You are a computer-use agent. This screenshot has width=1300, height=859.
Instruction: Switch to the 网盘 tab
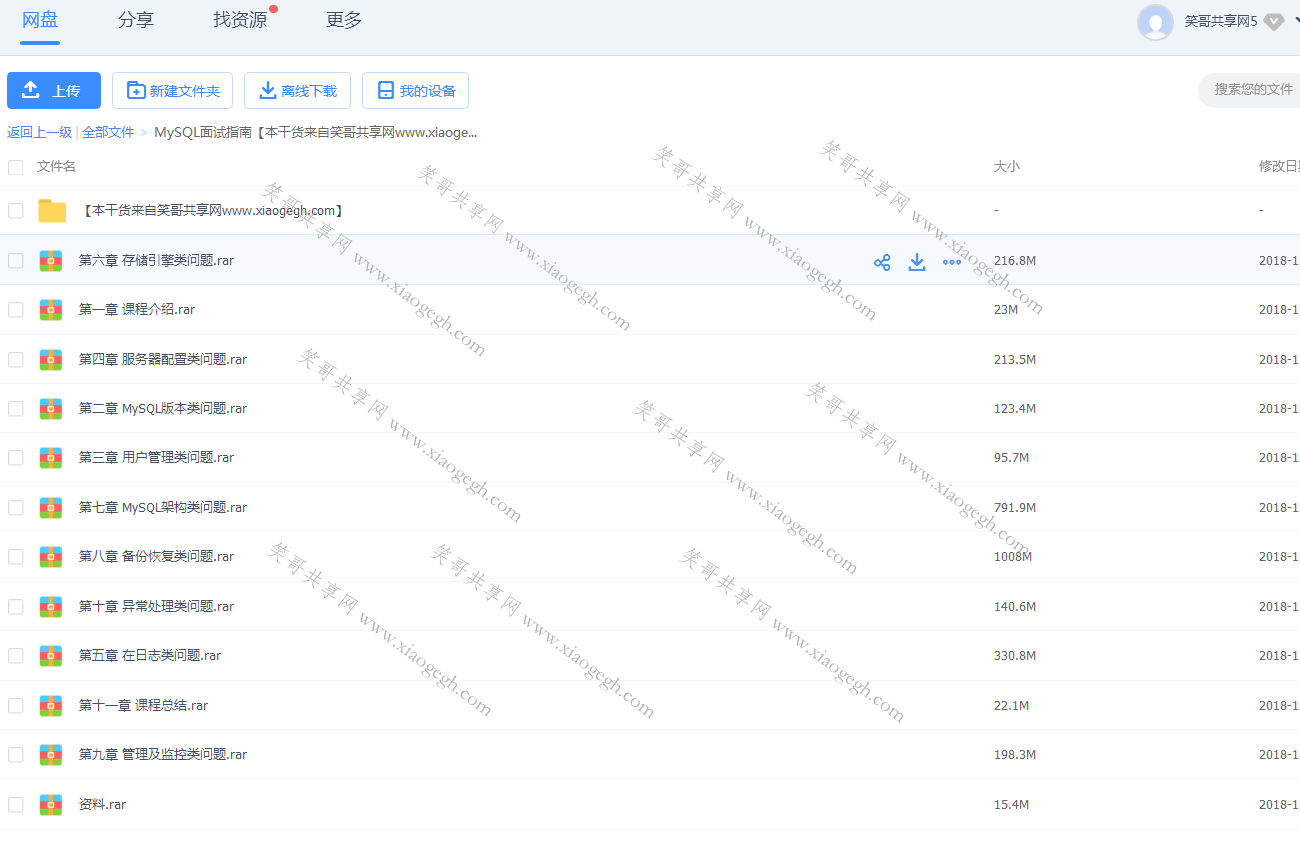coord(40,19)
